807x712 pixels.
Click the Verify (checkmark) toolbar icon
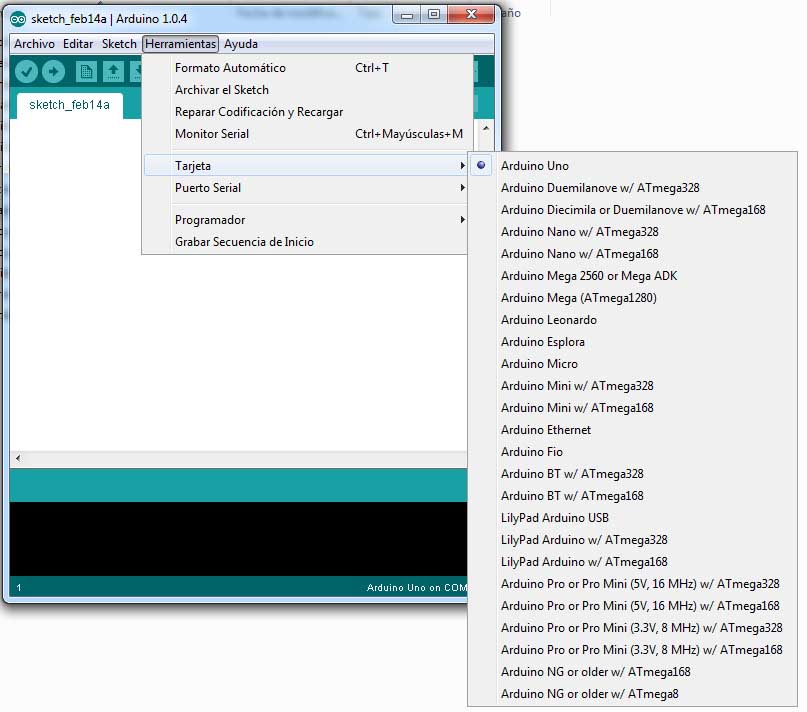click(26, 72)
